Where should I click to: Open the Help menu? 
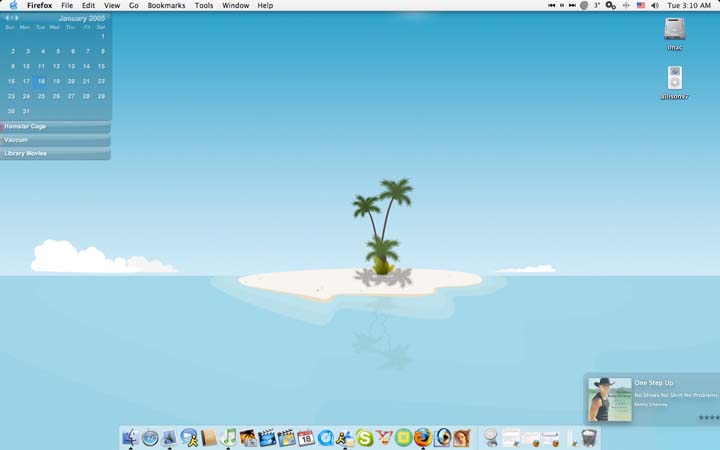click(265, 6)
